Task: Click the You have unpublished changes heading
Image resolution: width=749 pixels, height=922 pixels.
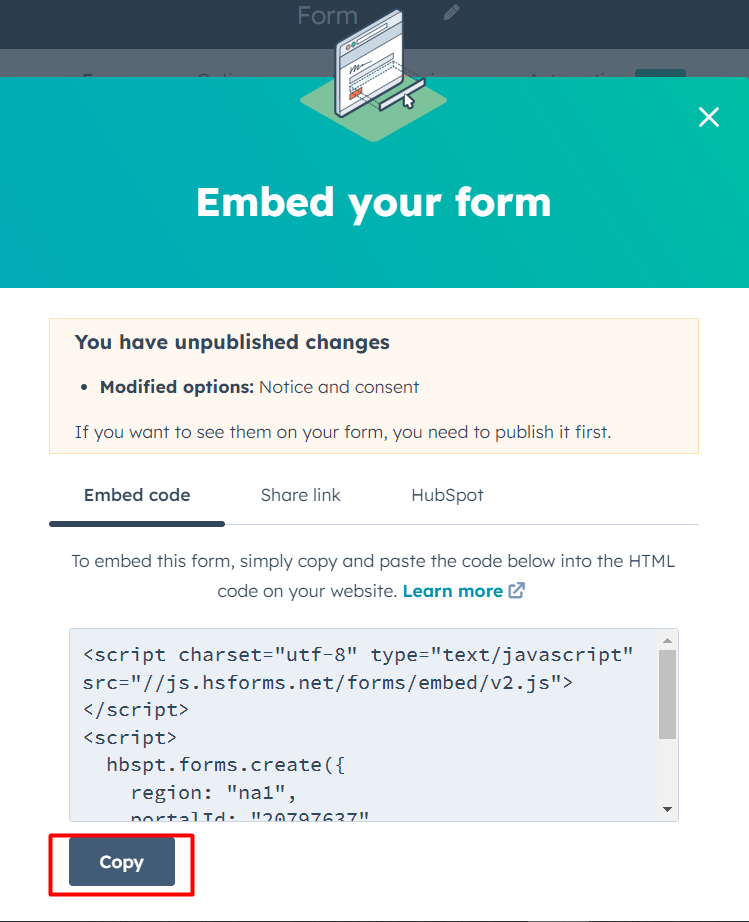Action: (232, 342)
